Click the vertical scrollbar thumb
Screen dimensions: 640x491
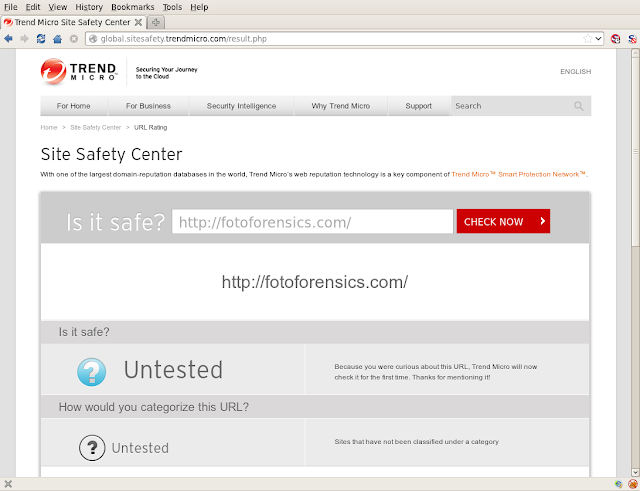click(x=635, y=152)
